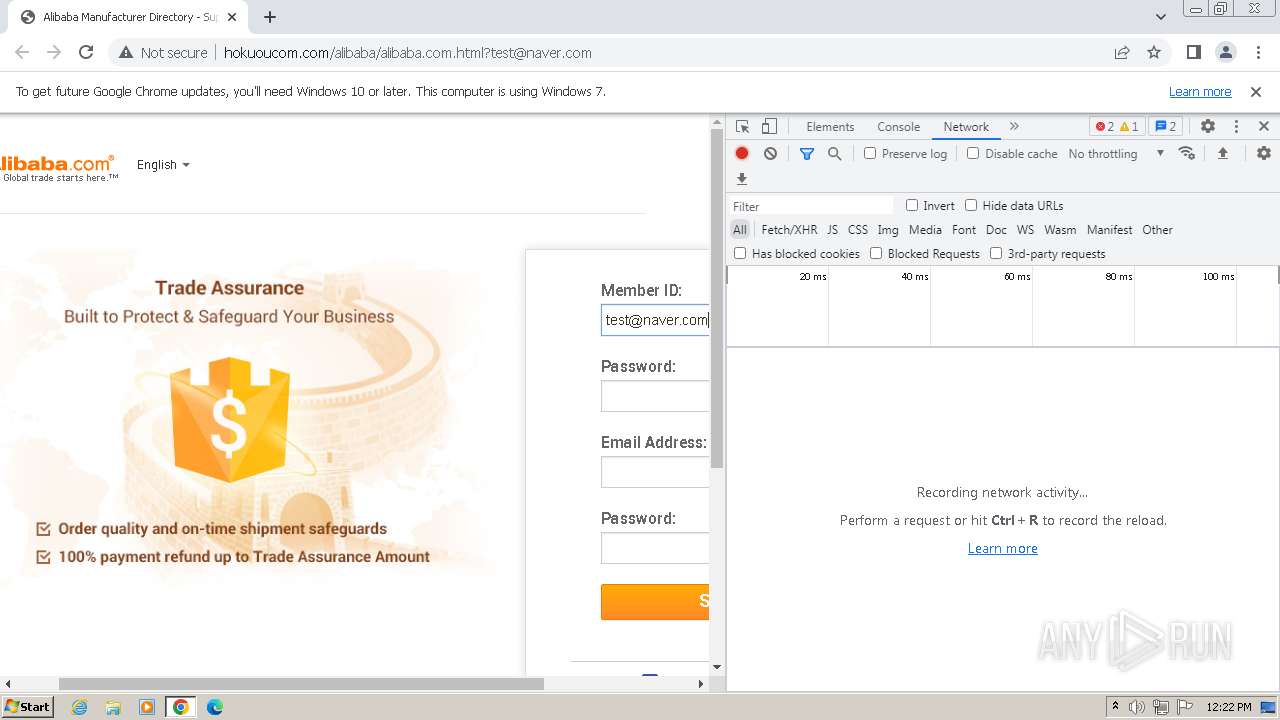Click the Windows Start button
Image resolution: width=1280 pixels, height=720 pixels.
27,707
